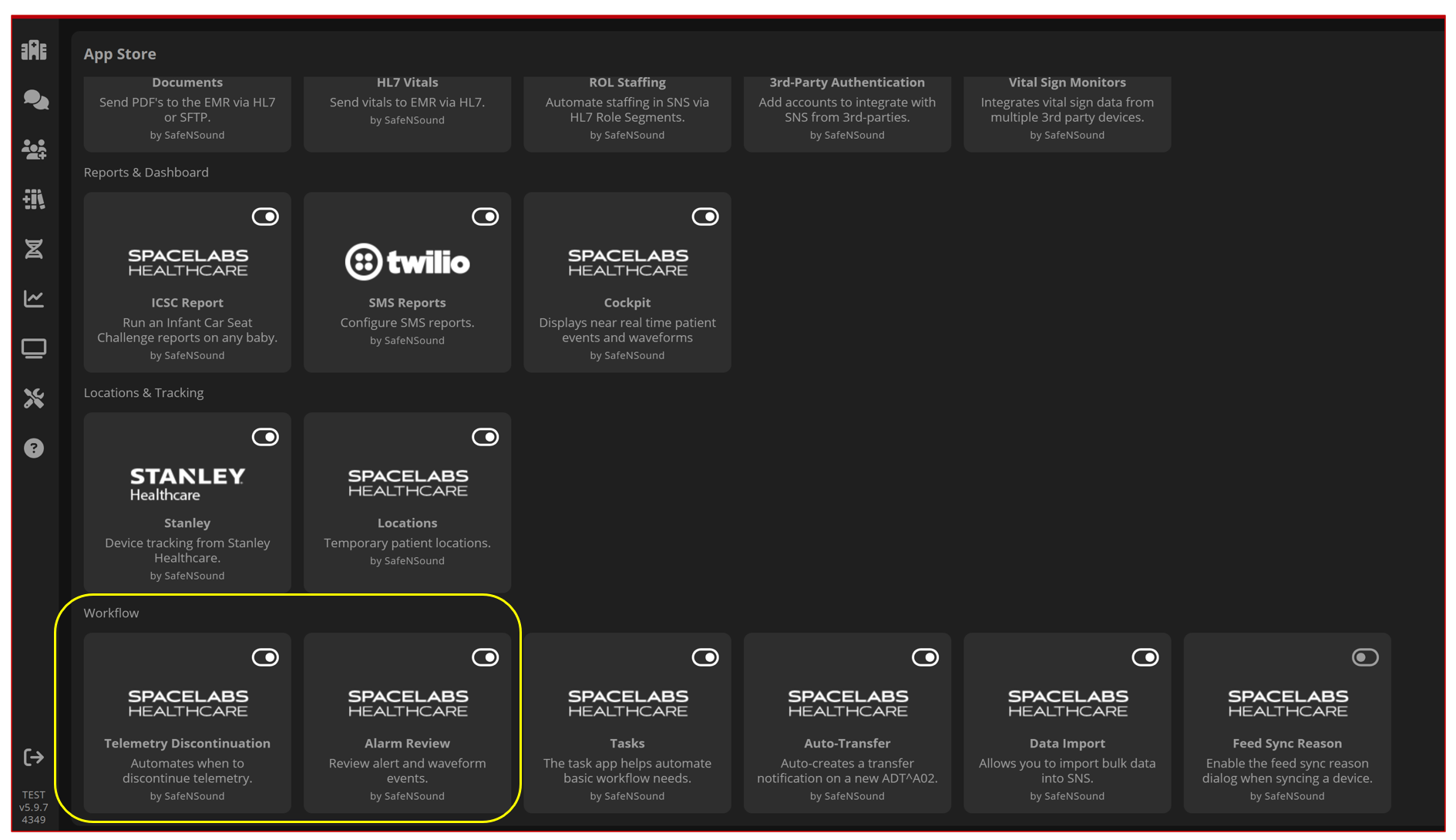Click 'Displays near real time patient events' text
Image resolution: width=1456 pixels, height=840 pixels.
coord(627,330)
